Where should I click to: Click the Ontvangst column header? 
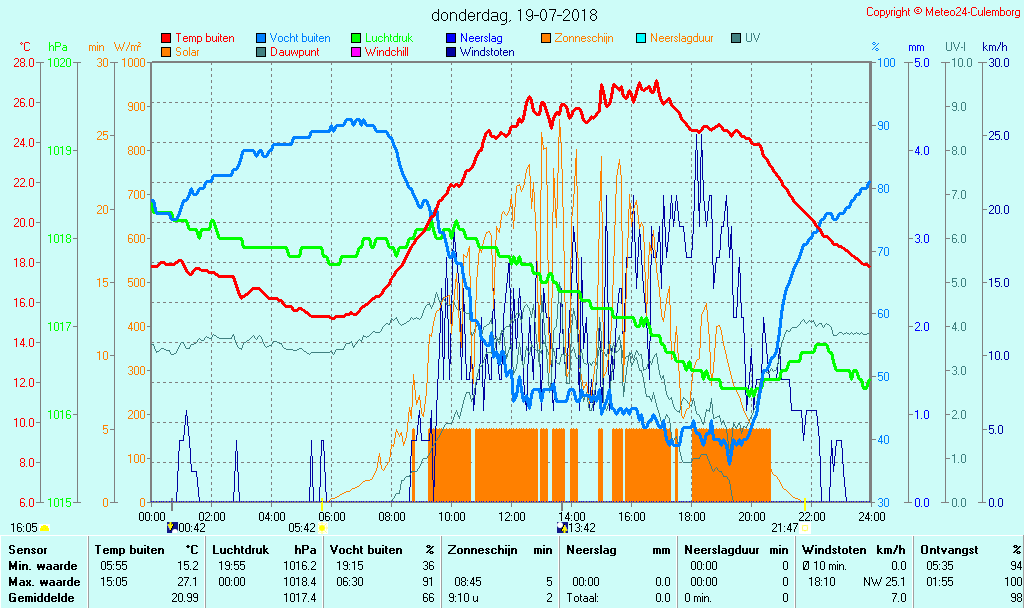(948, 549)
